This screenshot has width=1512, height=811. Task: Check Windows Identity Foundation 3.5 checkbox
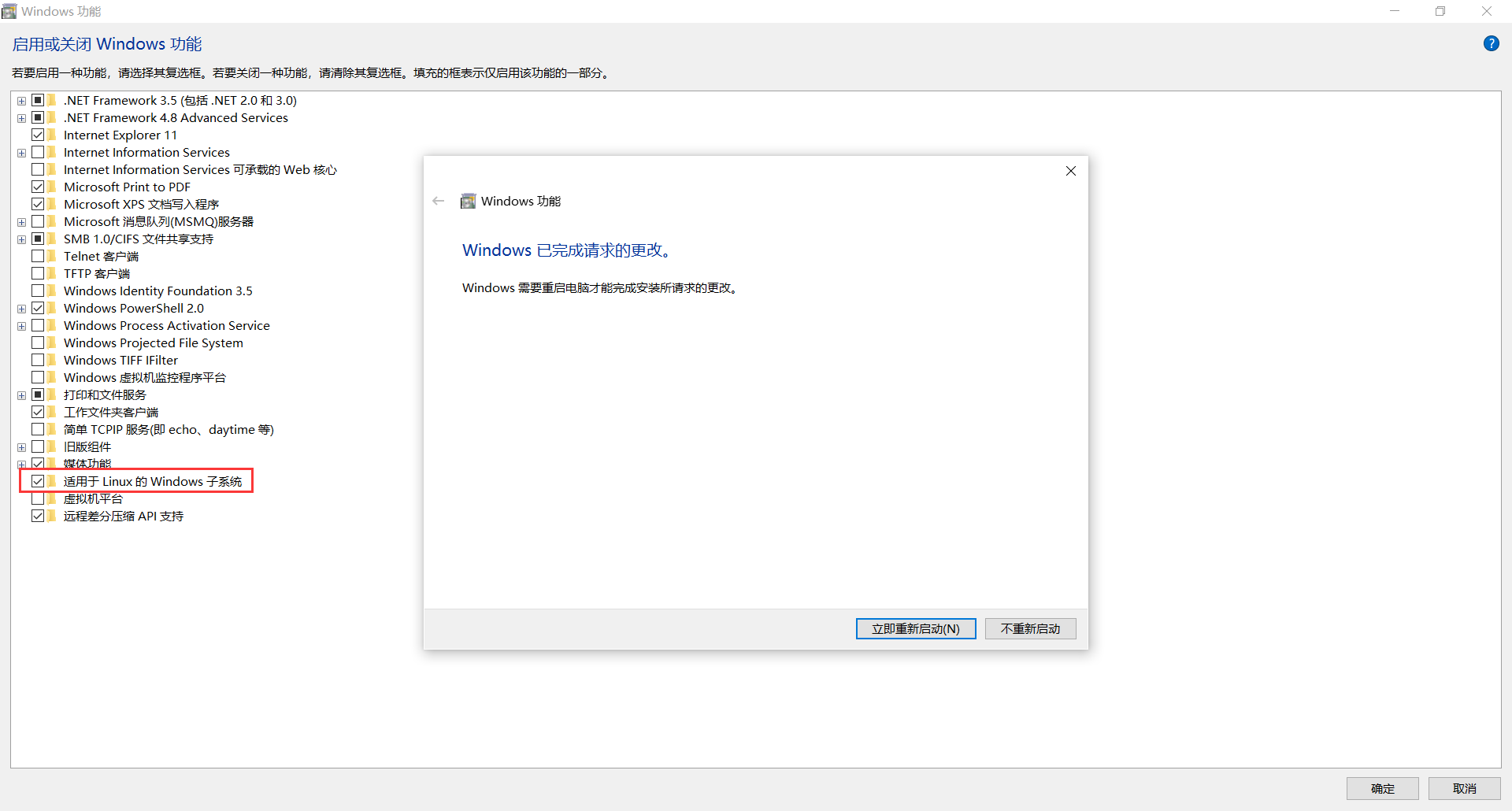pos(38,291)
